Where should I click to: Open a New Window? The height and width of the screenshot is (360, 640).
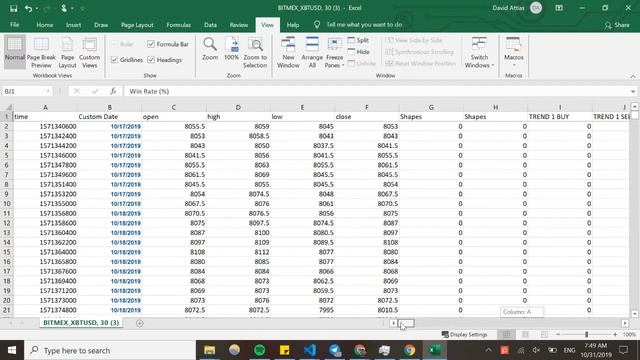pos(288,52)
